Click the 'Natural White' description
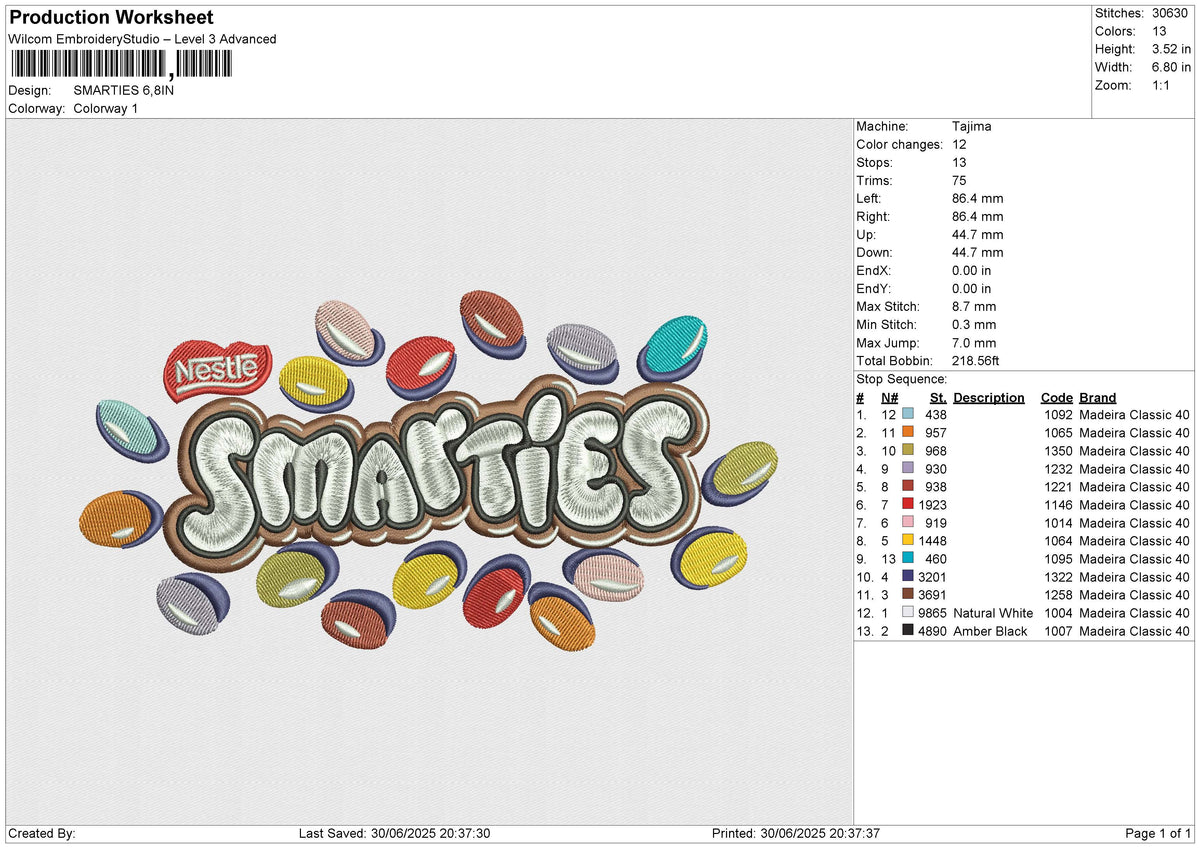Screen dimensions: 1200x848 click(x=993, y=613)
